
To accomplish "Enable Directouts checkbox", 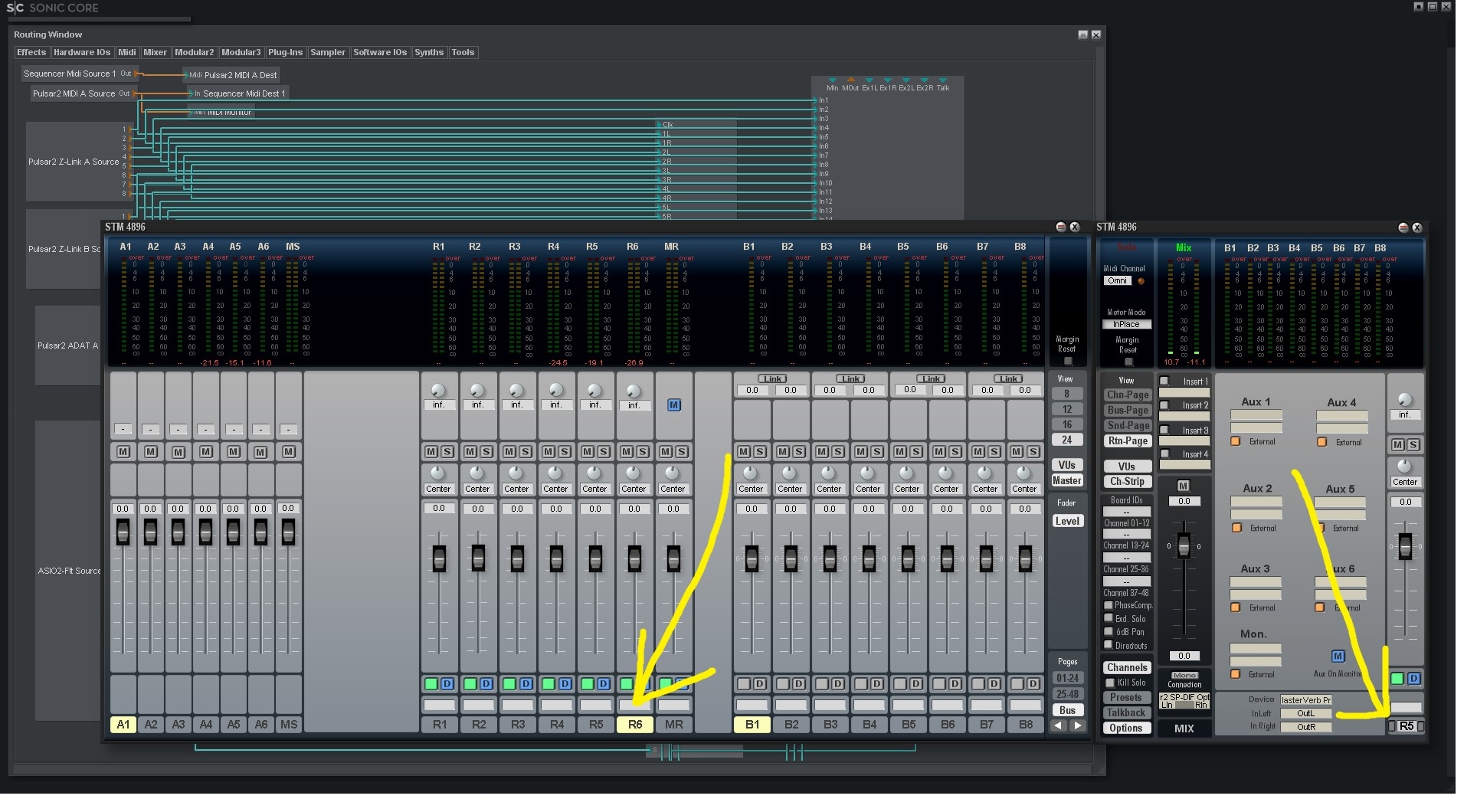I will (x=1108, y=645).
